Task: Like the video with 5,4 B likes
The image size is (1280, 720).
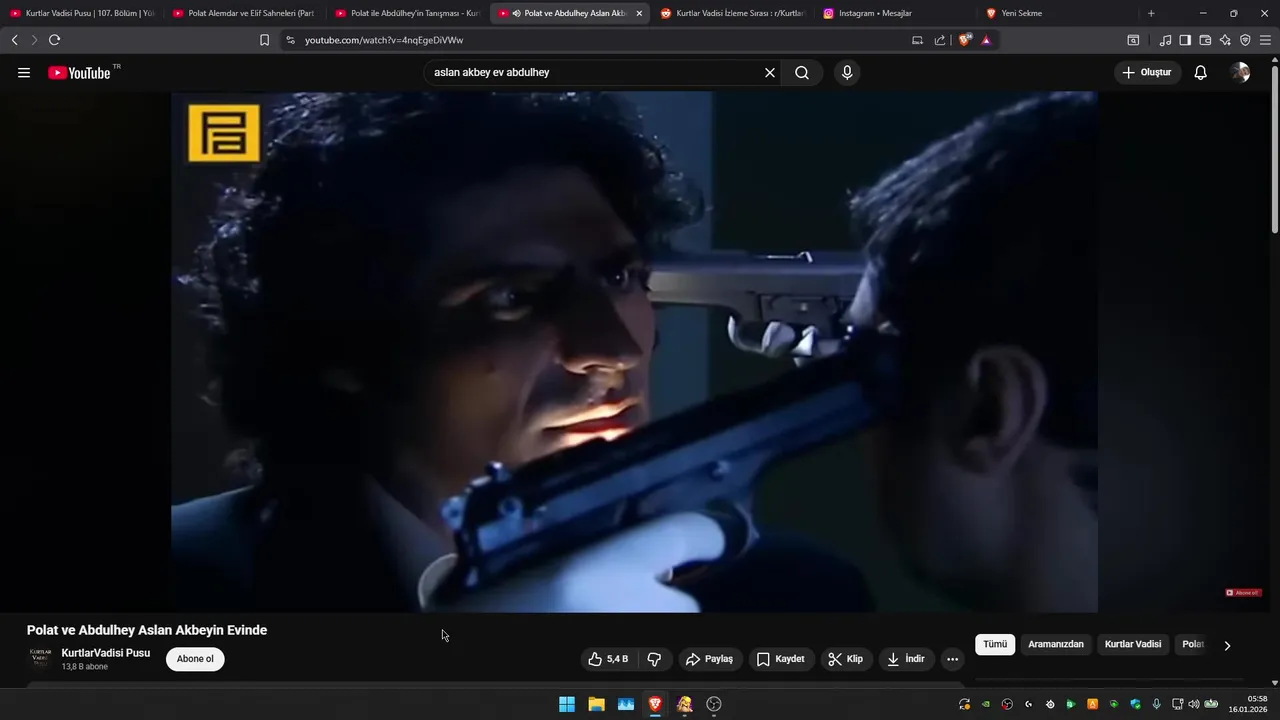Action: tap(609, 659)
